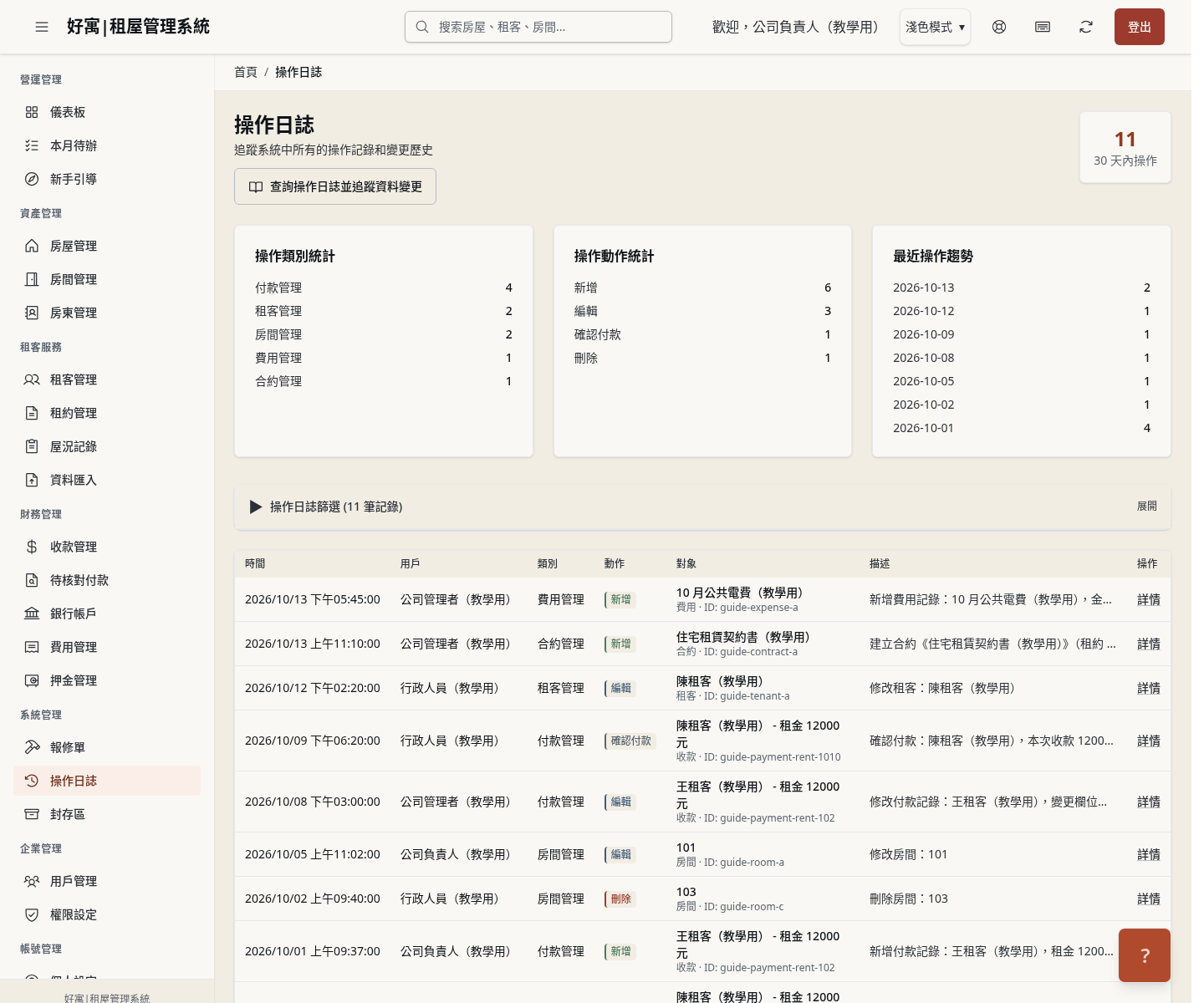
Task: Open 押金管理 safe icon in sidebar
Action: pyautogui.click(x=32, y=680)
